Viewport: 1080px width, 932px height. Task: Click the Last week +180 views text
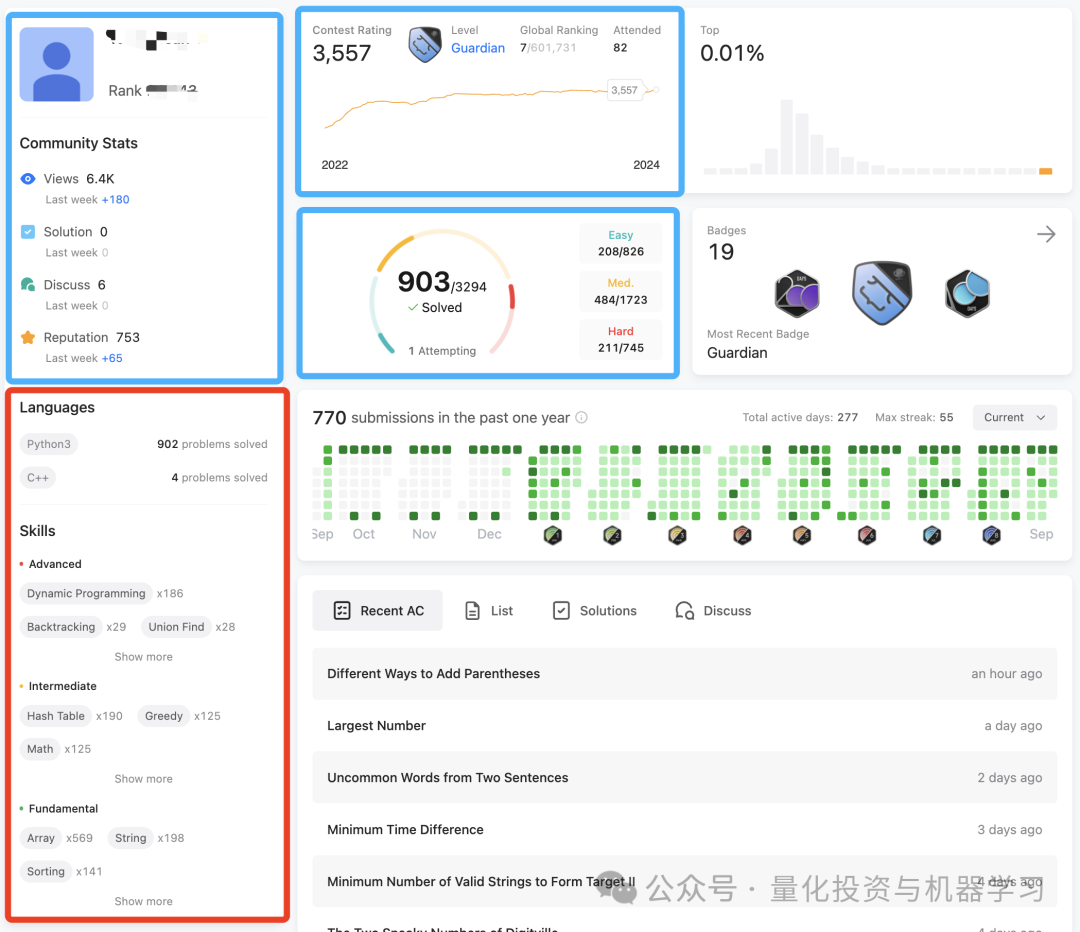pyautogui.click(x=87, y=200)
